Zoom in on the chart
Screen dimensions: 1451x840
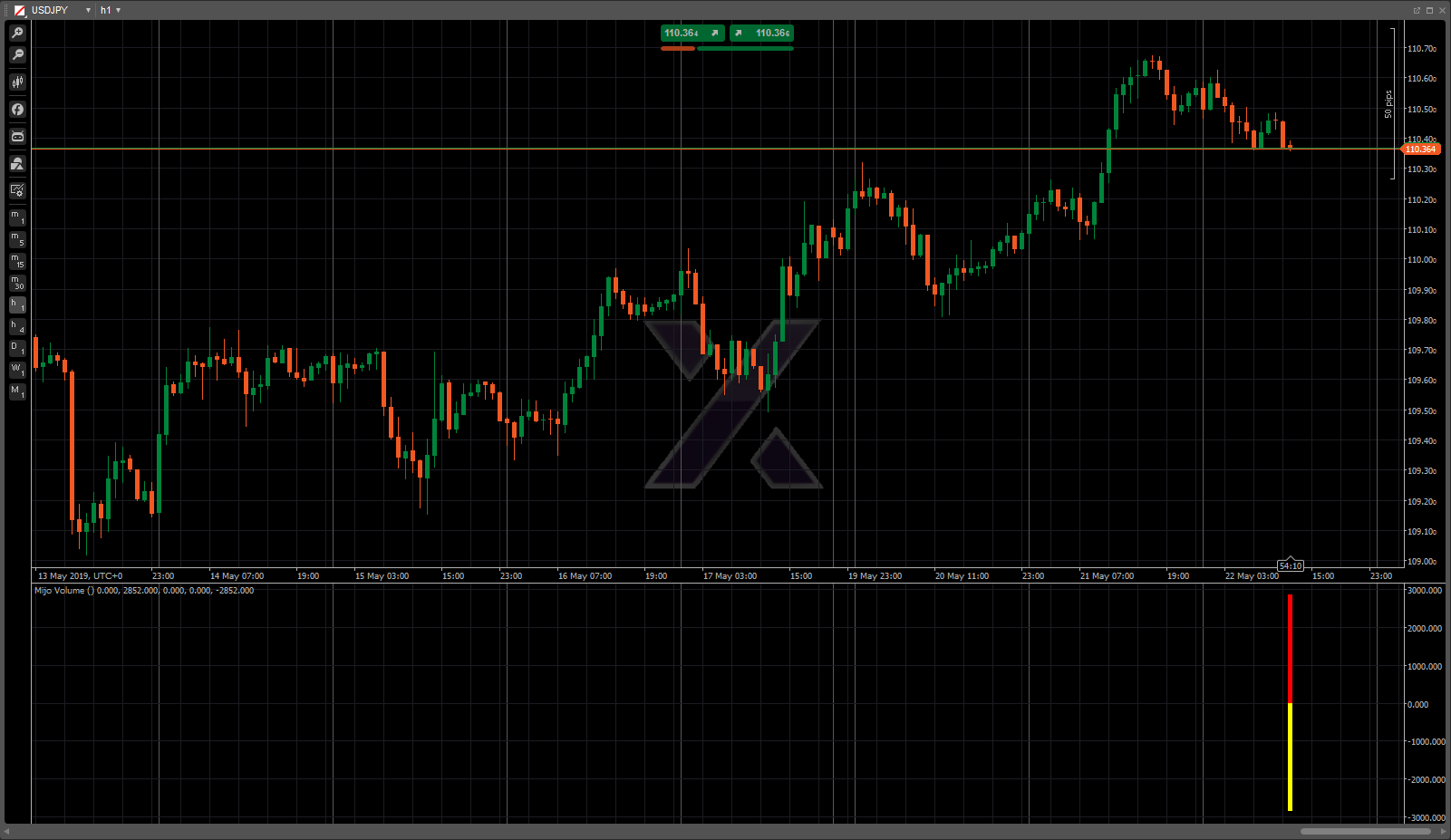17,33
